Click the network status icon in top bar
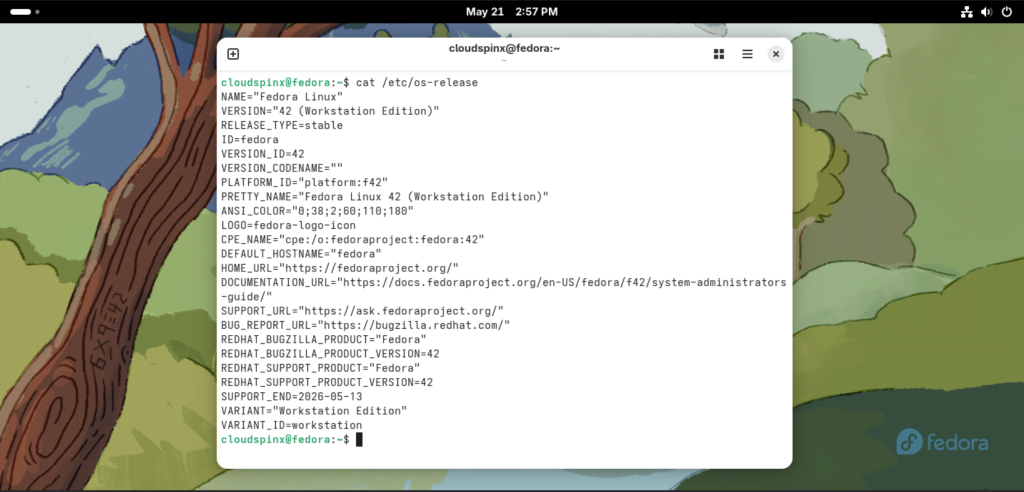 [x=967, y=12]
